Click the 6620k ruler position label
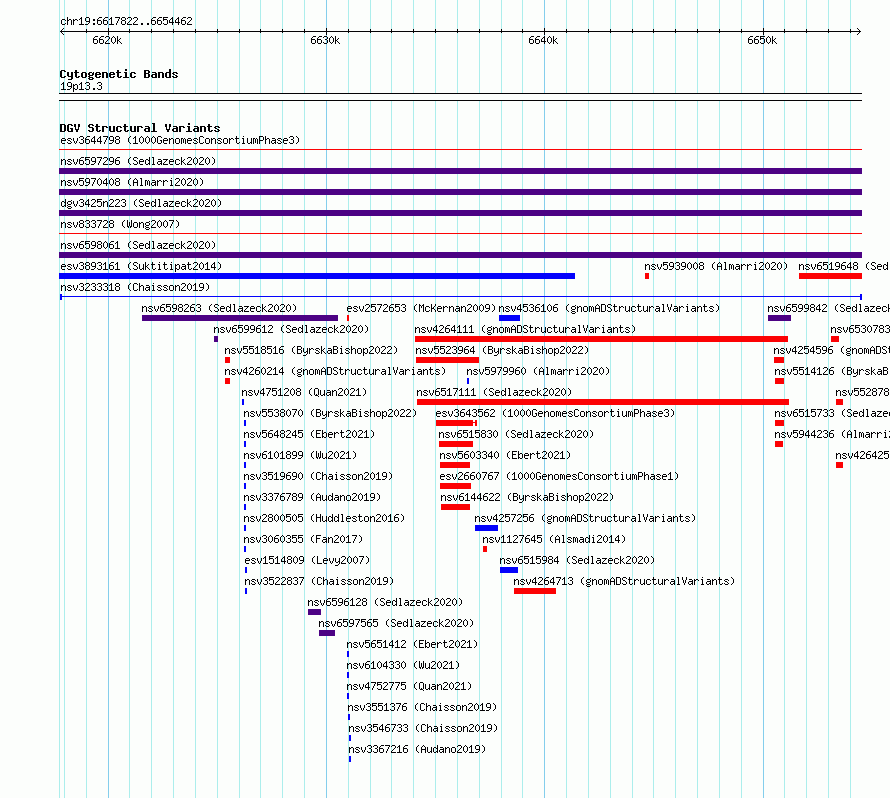Viewport: 890px width, 798px height. point(107,40)
